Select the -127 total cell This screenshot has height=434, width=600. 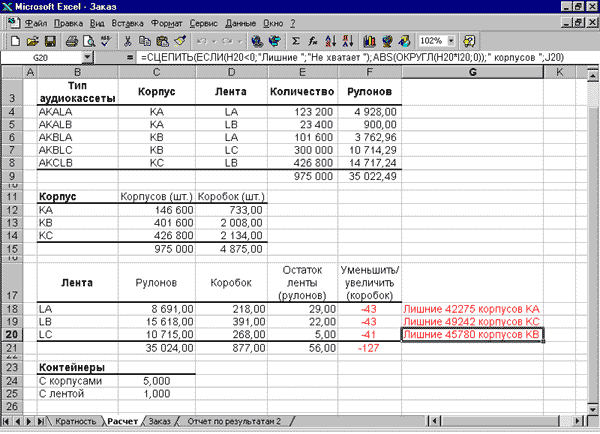coord(370,348)
